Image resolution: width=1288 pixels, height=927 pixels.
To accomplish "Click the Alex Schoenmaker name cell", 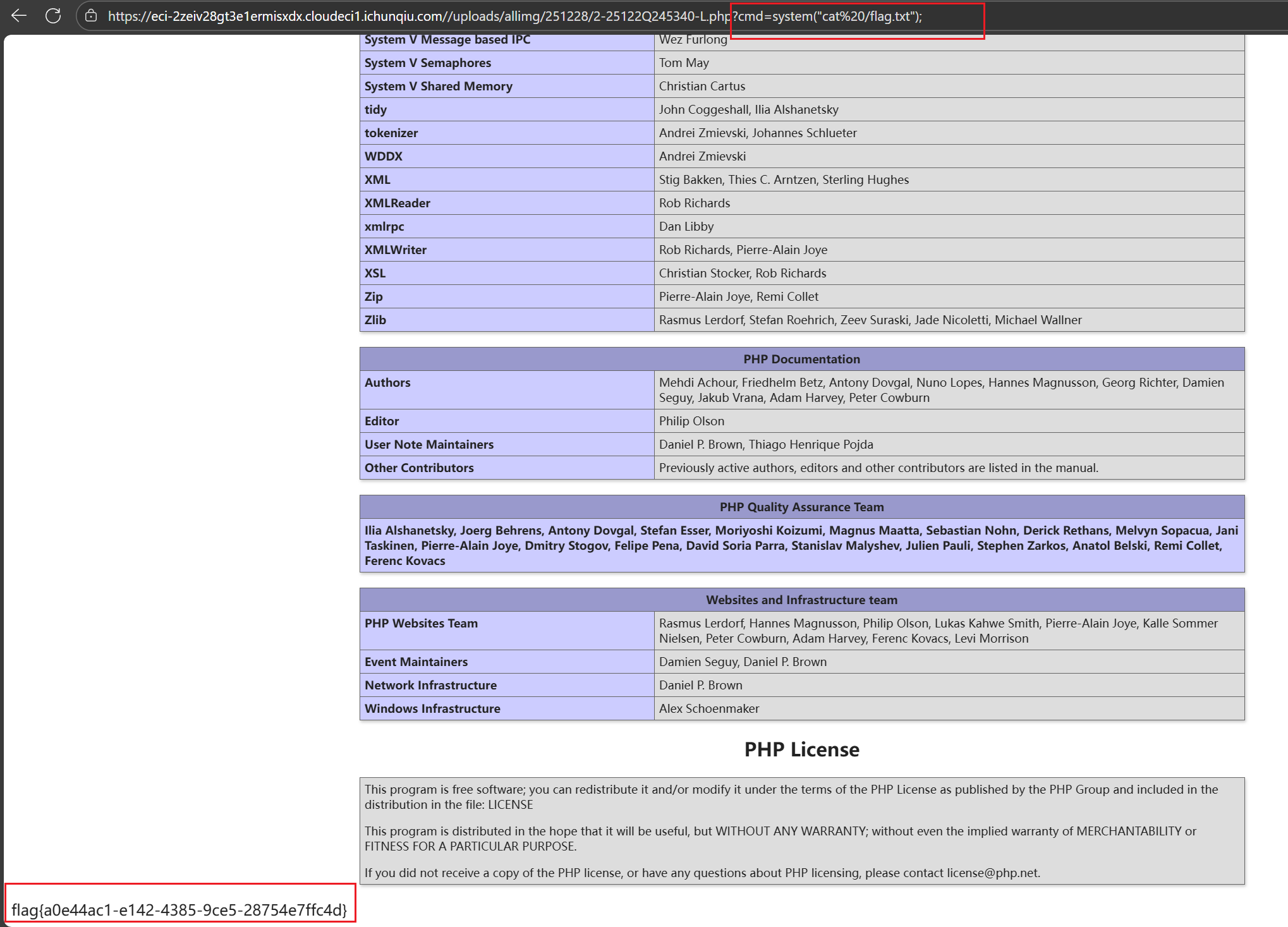I will click(x=709, y=708).
